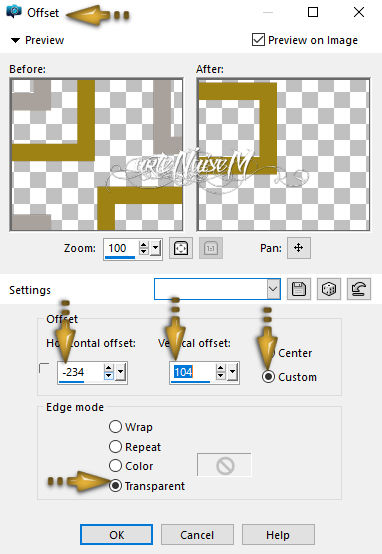Click the Horizontal offset input field
The height and width of the screenshot is (554, 382).
(81, 372)
